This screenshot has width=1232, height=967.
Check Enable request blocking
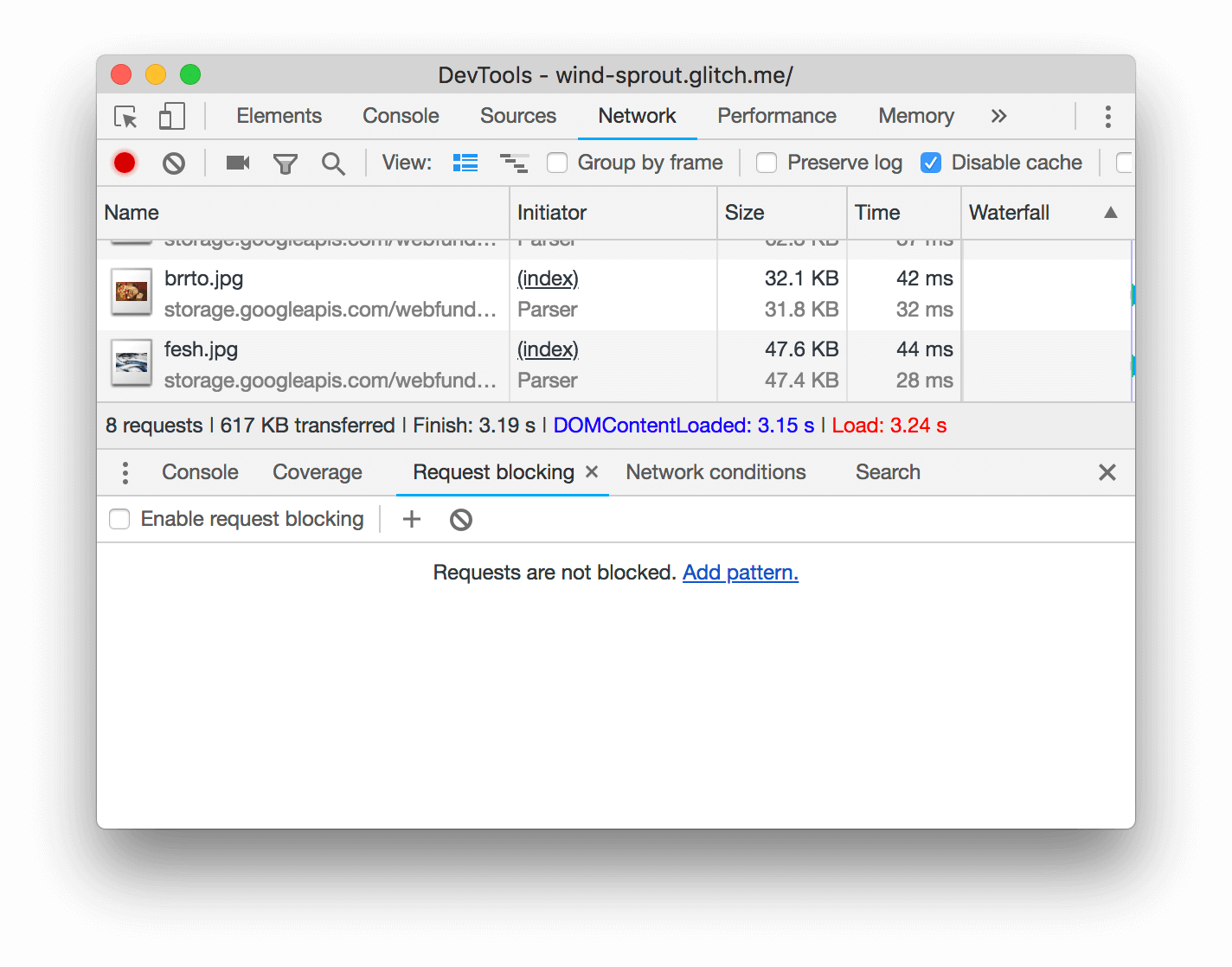[119, 519]
